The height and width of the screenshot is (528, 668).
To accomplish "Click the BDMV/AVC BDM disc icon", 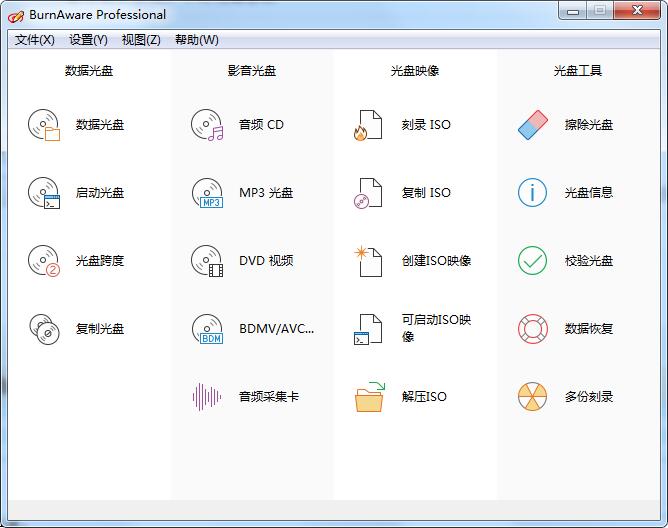I will pos(207,329).
